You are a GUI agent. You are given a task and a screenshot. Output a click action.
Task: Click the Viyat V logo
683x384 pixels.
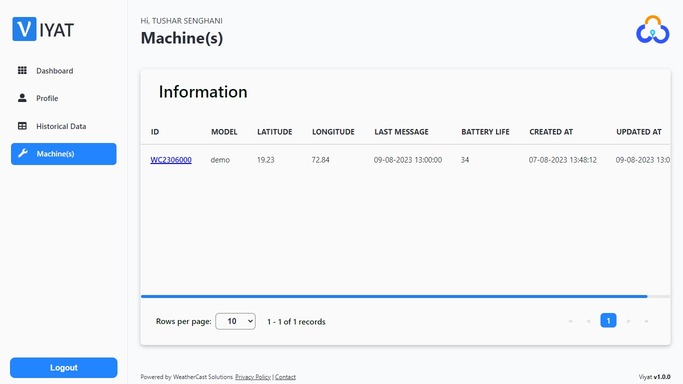click(24, 29)
